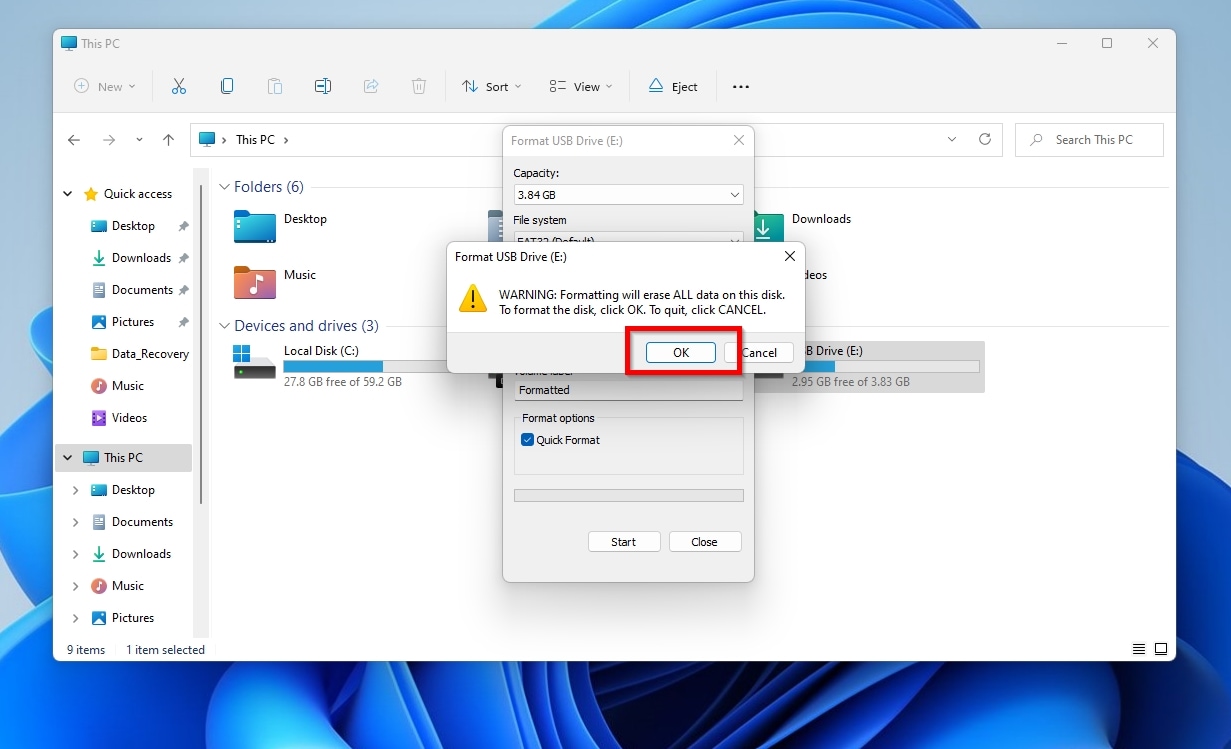Screen dimensions: 1231x749
Task: Collapse the Devices and drives (3) group
Action: pos(224,326)
